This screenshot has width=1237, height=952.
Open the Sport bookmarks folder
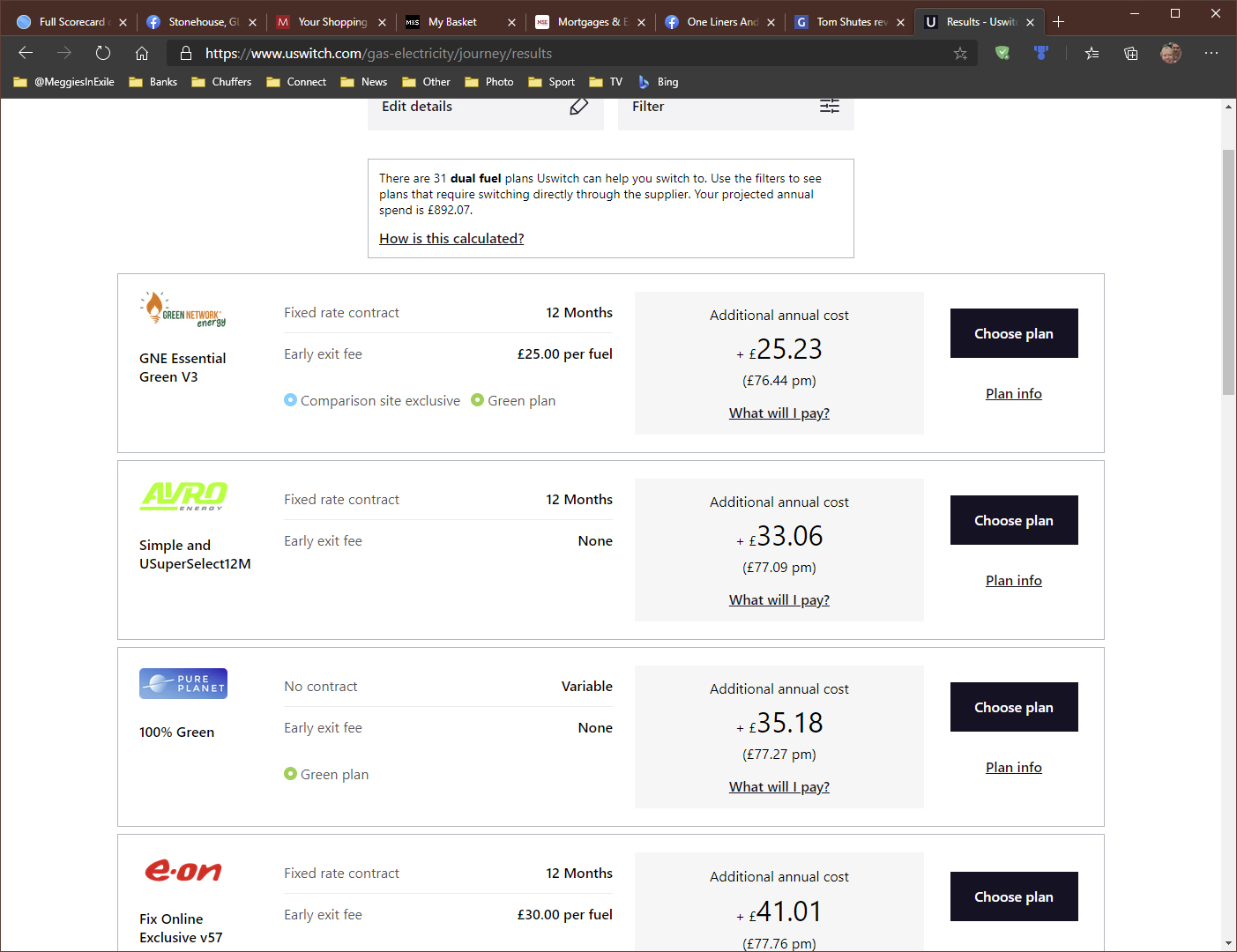coord(551,82)
